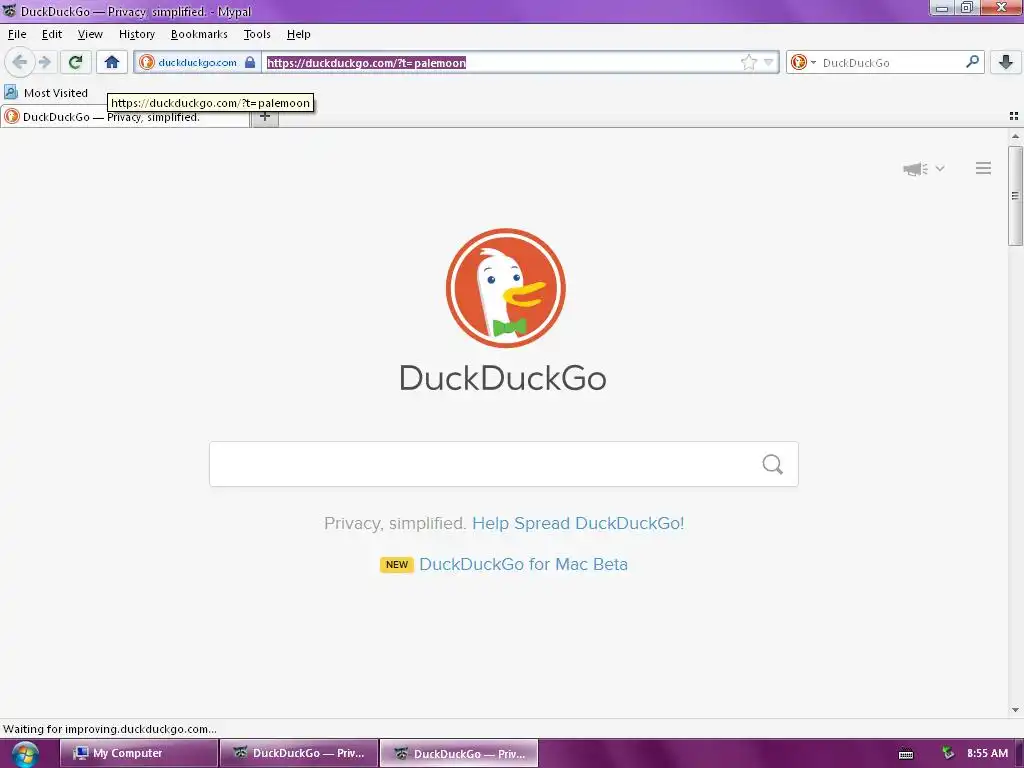
Task: Switch to My Computer taskbar button
Action: point(138,753)
